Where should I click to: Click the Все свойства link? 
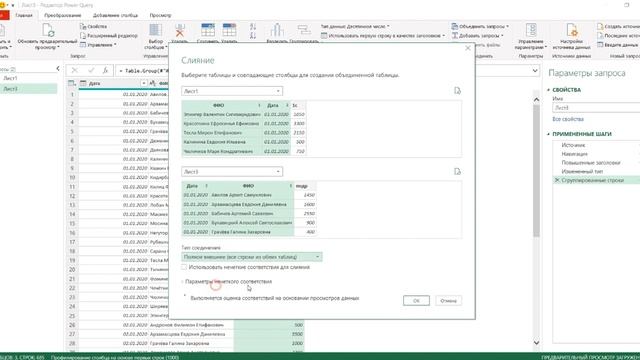click(x=568, y=119)
